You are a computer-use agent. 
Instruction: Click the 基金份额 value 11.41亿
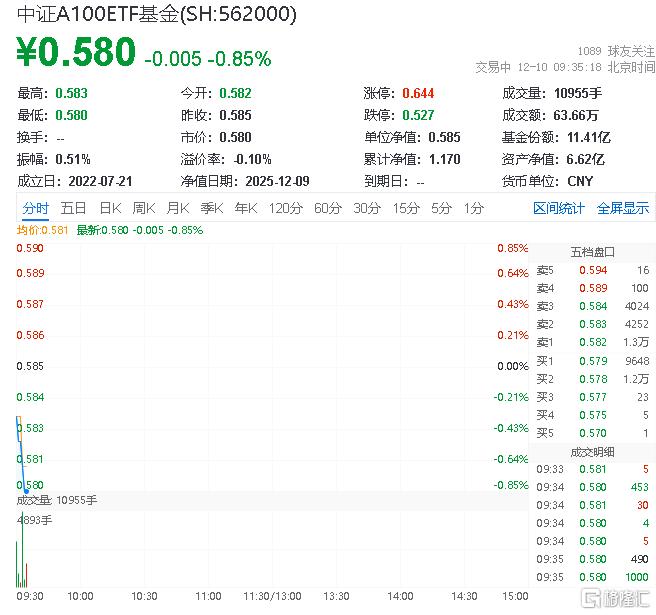click(x=589, y=137)
